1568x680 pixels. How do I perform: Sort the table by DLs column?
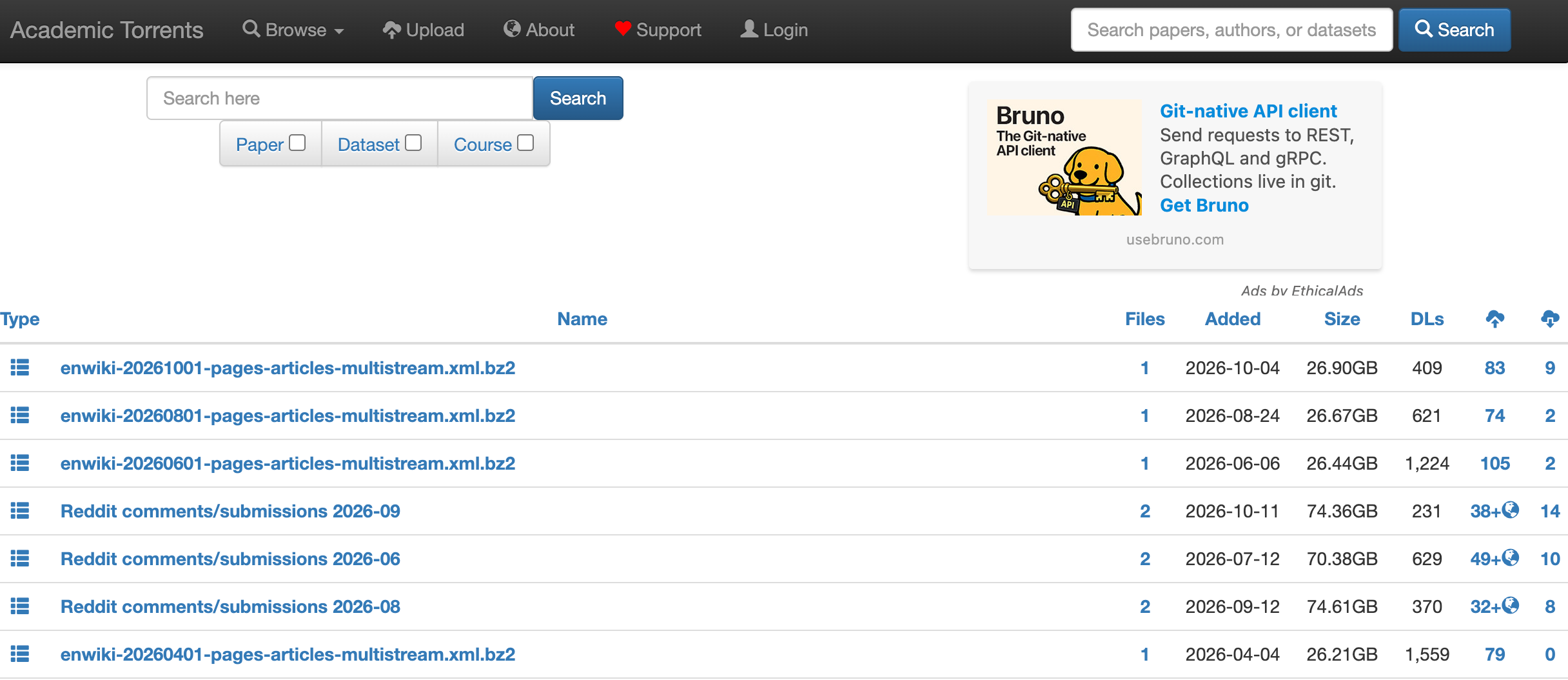(1427, 319)
